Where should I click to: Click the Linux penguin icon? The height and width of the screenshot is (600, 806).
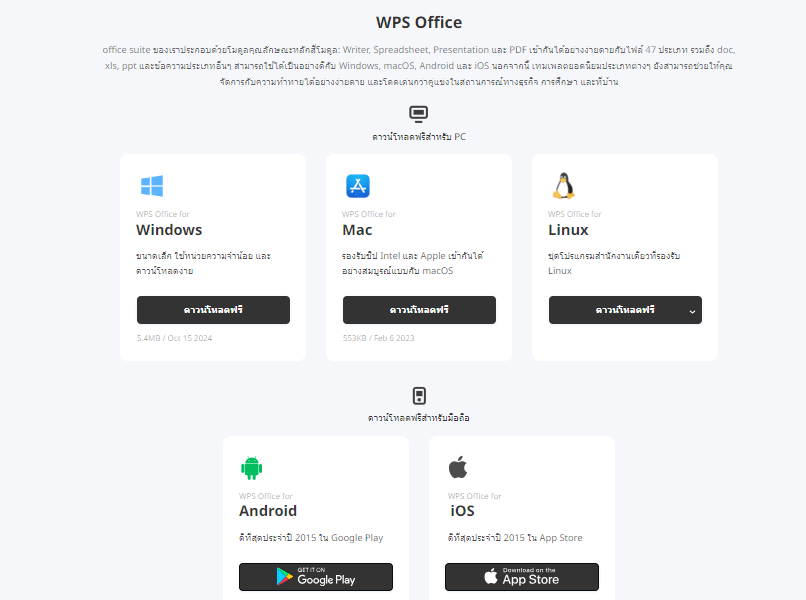tap(563, 186)
